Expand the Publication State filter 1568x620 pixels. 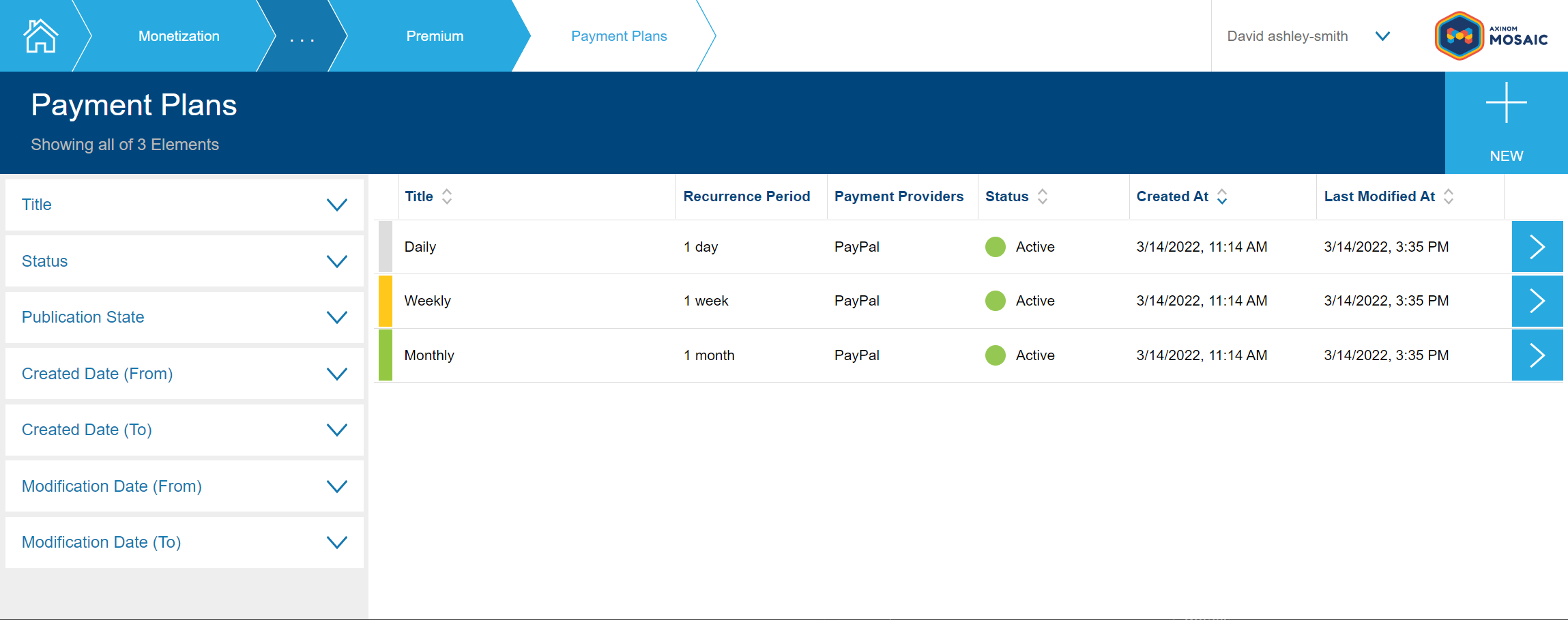coord(336,317)
